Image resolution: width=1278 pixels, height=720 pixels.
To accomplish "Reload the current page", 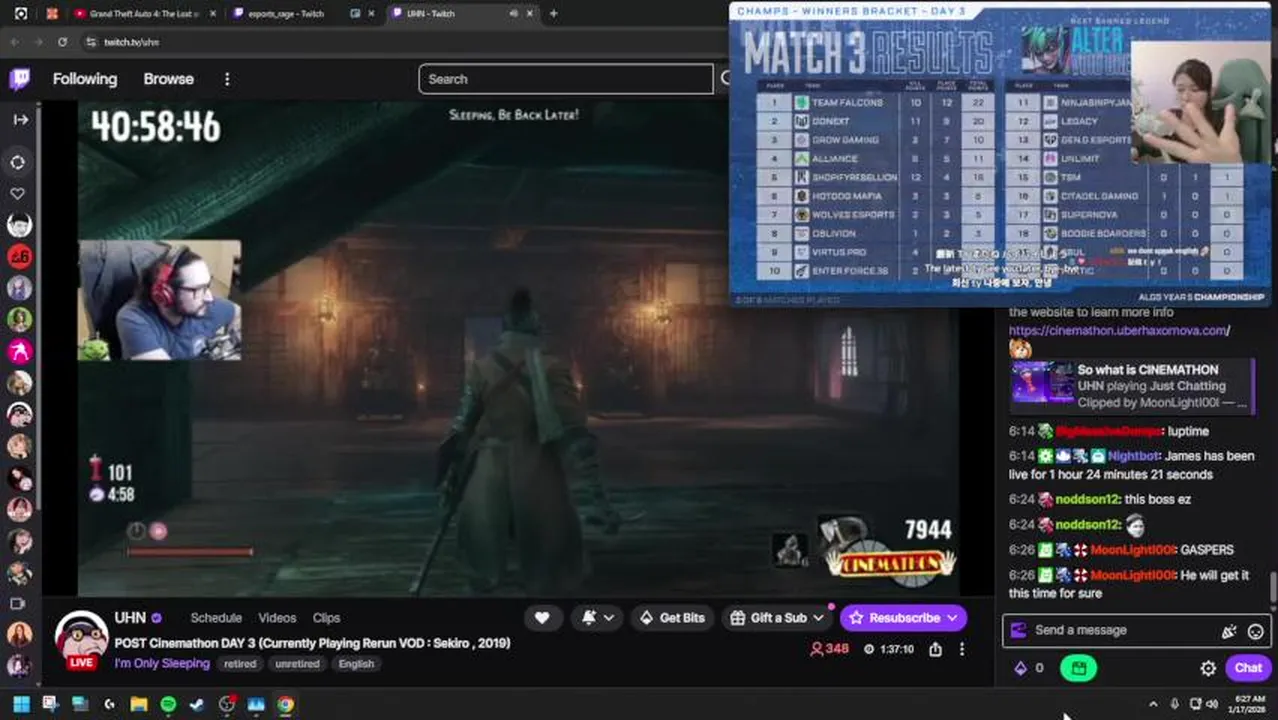I will click(62, 42).
